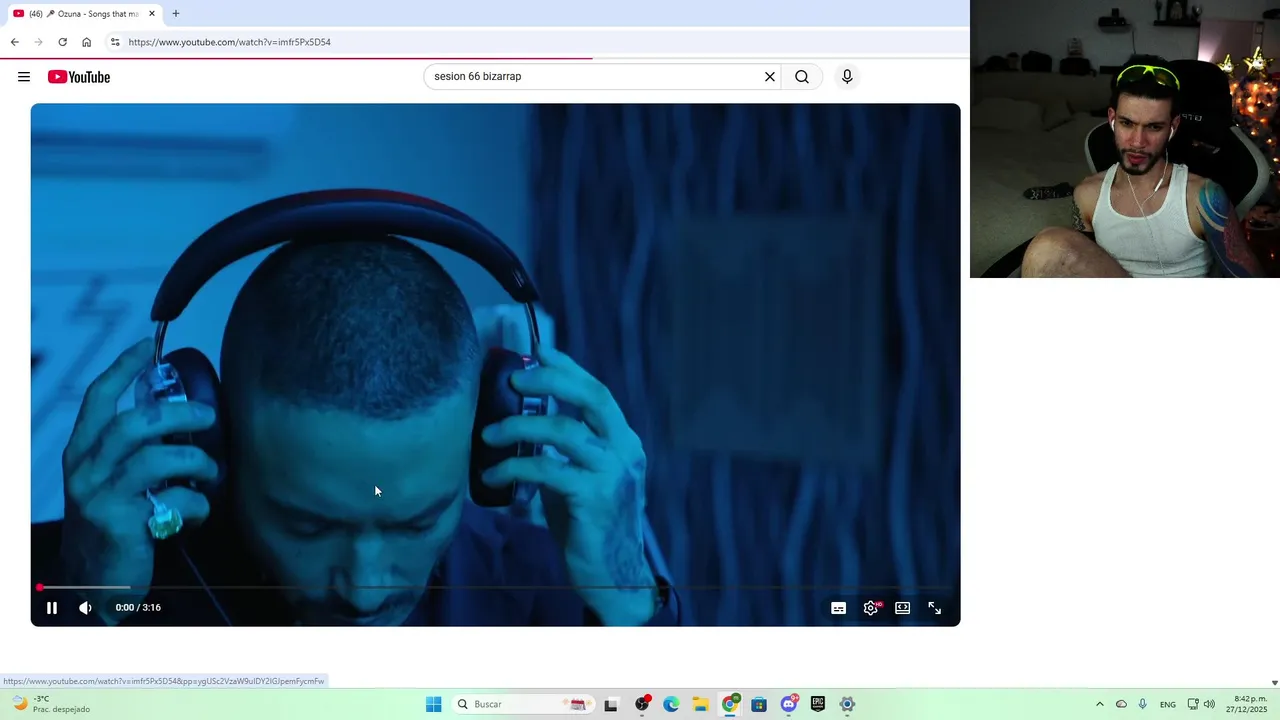Open the OneDrive cloud tray icon

(x=1121, y=704)
